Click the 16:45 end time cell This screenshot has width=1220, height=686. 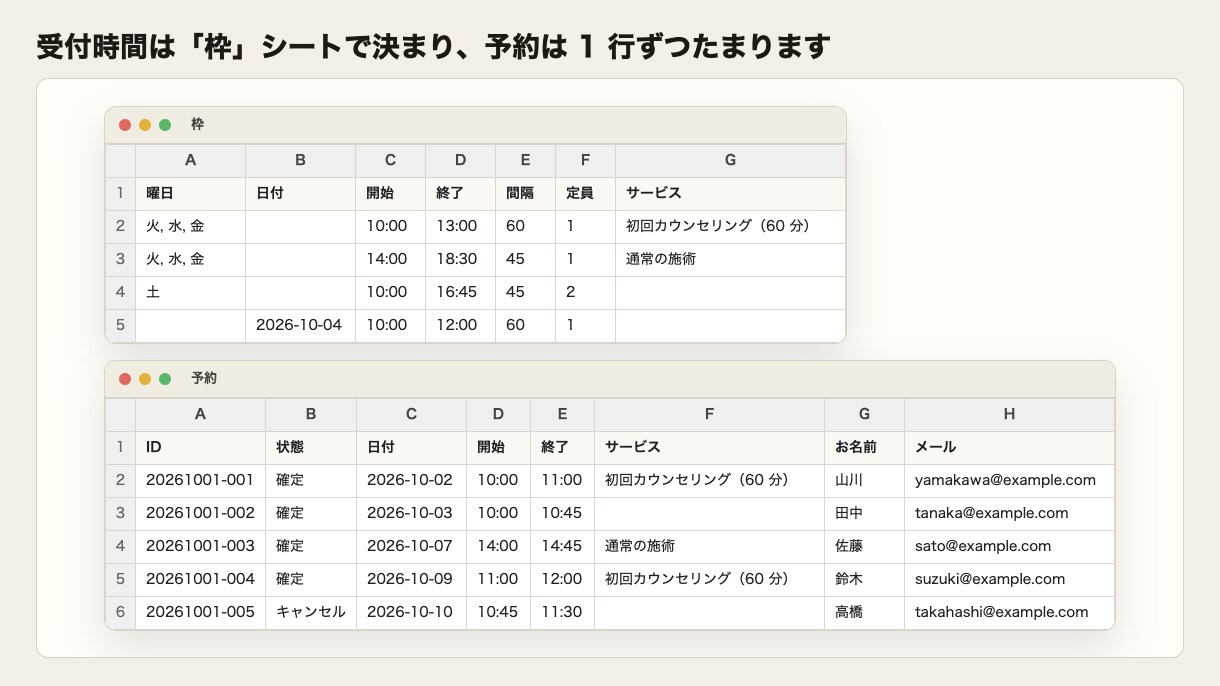(x=461, y=293)
